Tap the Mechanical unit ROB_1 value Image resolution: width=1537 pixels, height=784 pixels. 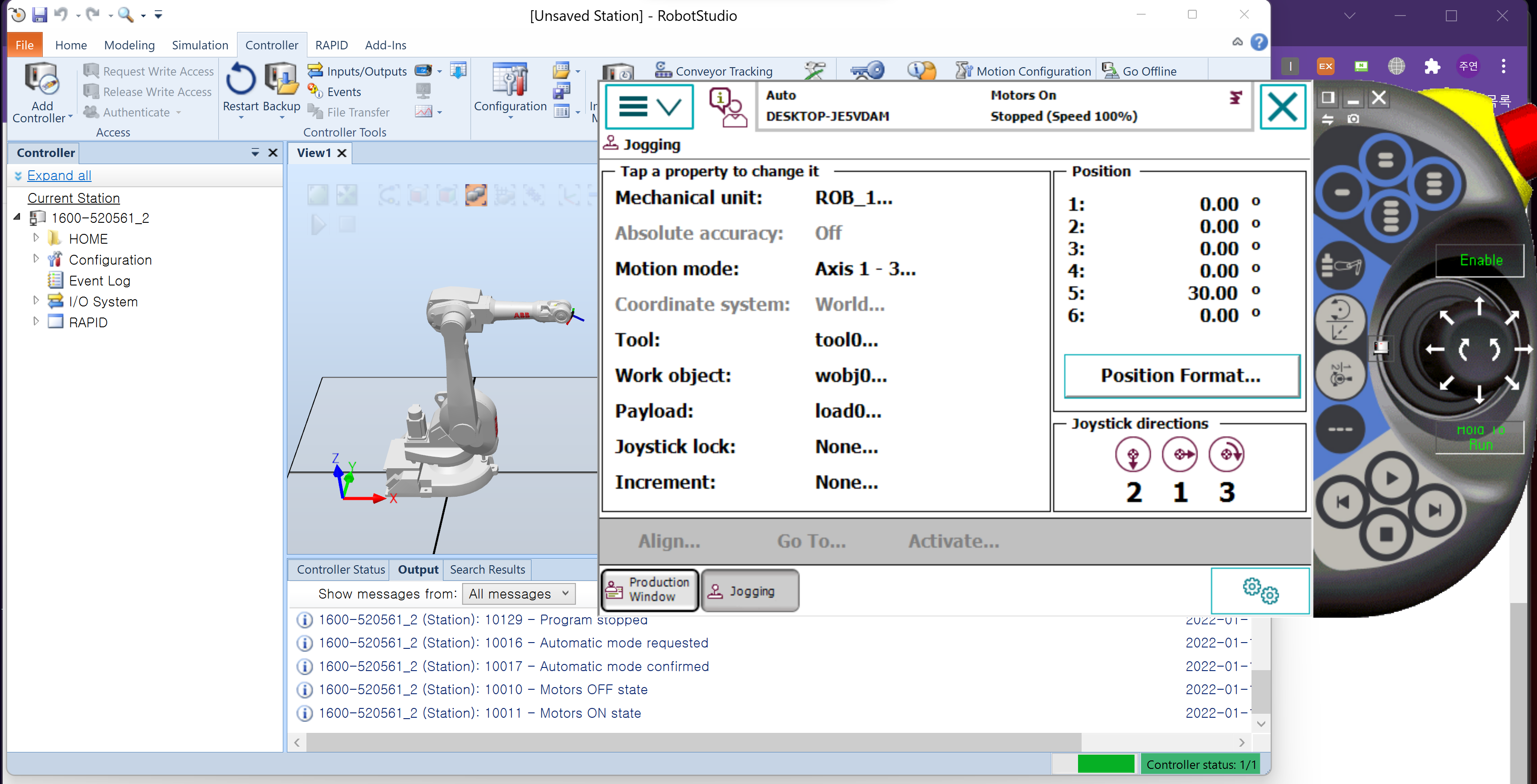click(x=854, y=197)
